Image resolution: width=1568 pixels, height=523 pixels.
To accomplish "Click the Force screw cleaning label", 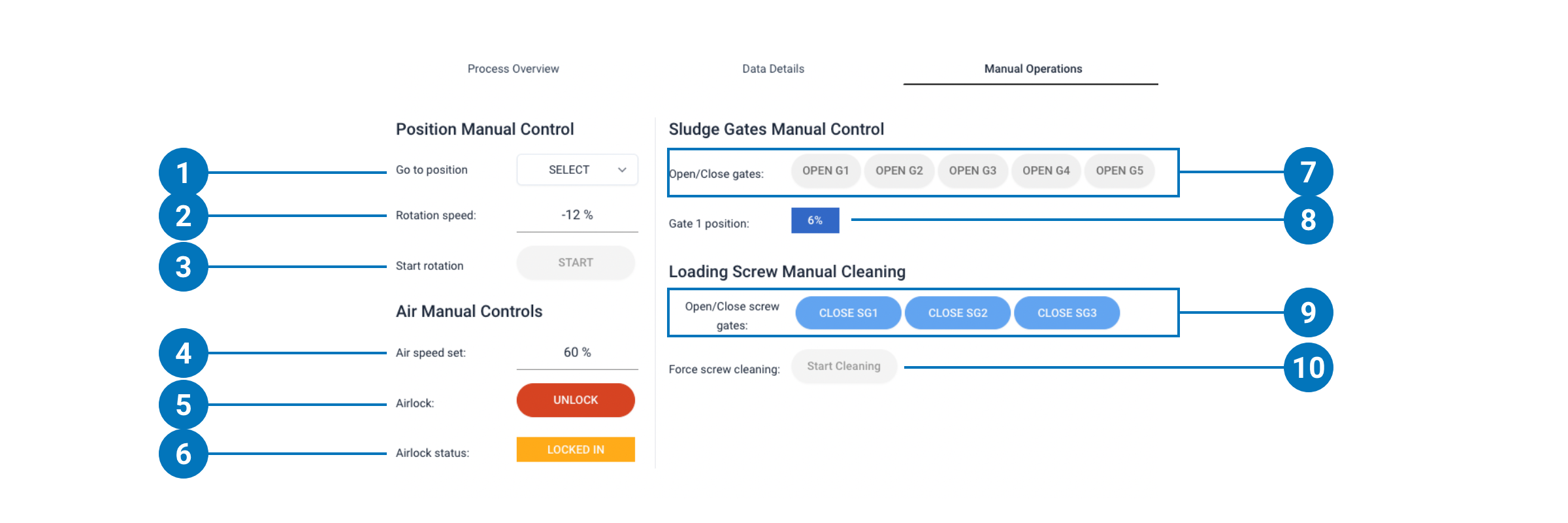I will point(725,369).
